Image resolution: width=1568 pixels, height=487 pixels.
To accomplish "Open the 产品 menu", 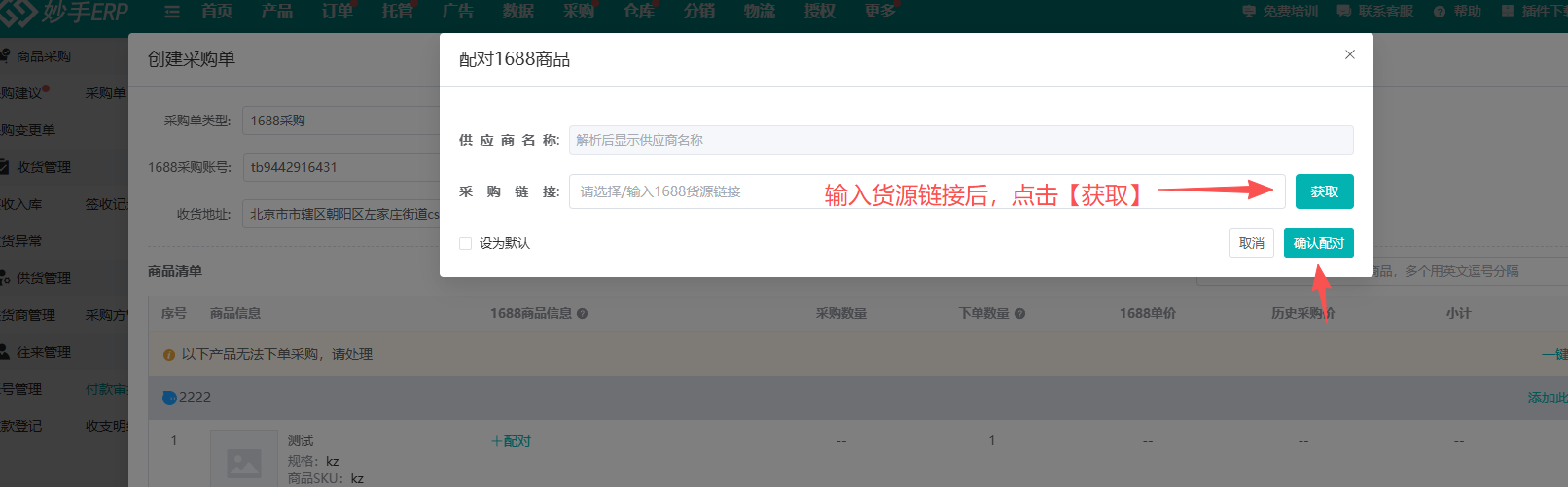I will coord(276,12).
